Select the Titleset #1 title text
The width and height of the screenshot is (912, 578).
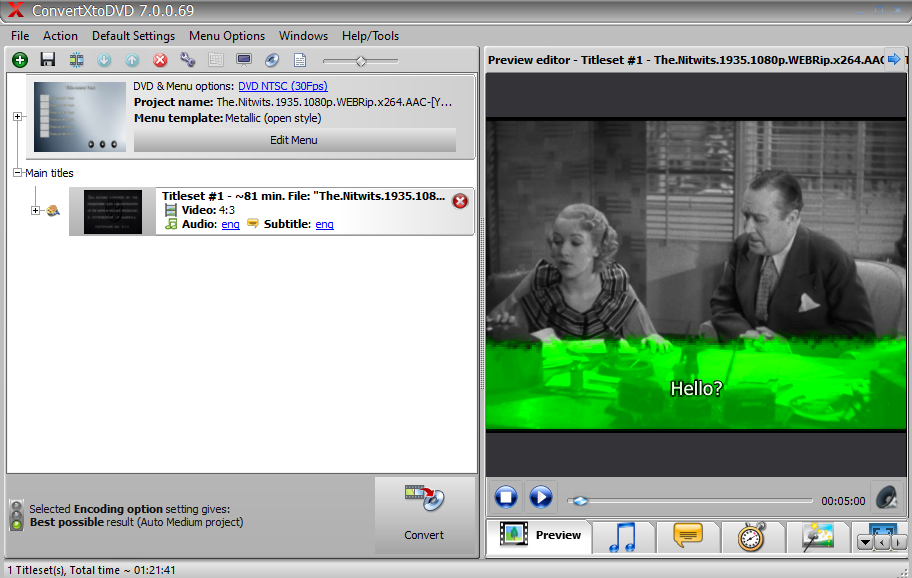click(304, 197)
